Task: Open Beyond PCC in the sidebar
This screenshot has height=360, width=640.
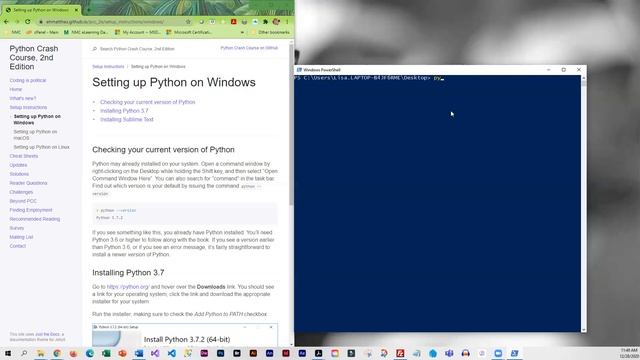Action: pos(23,201)
